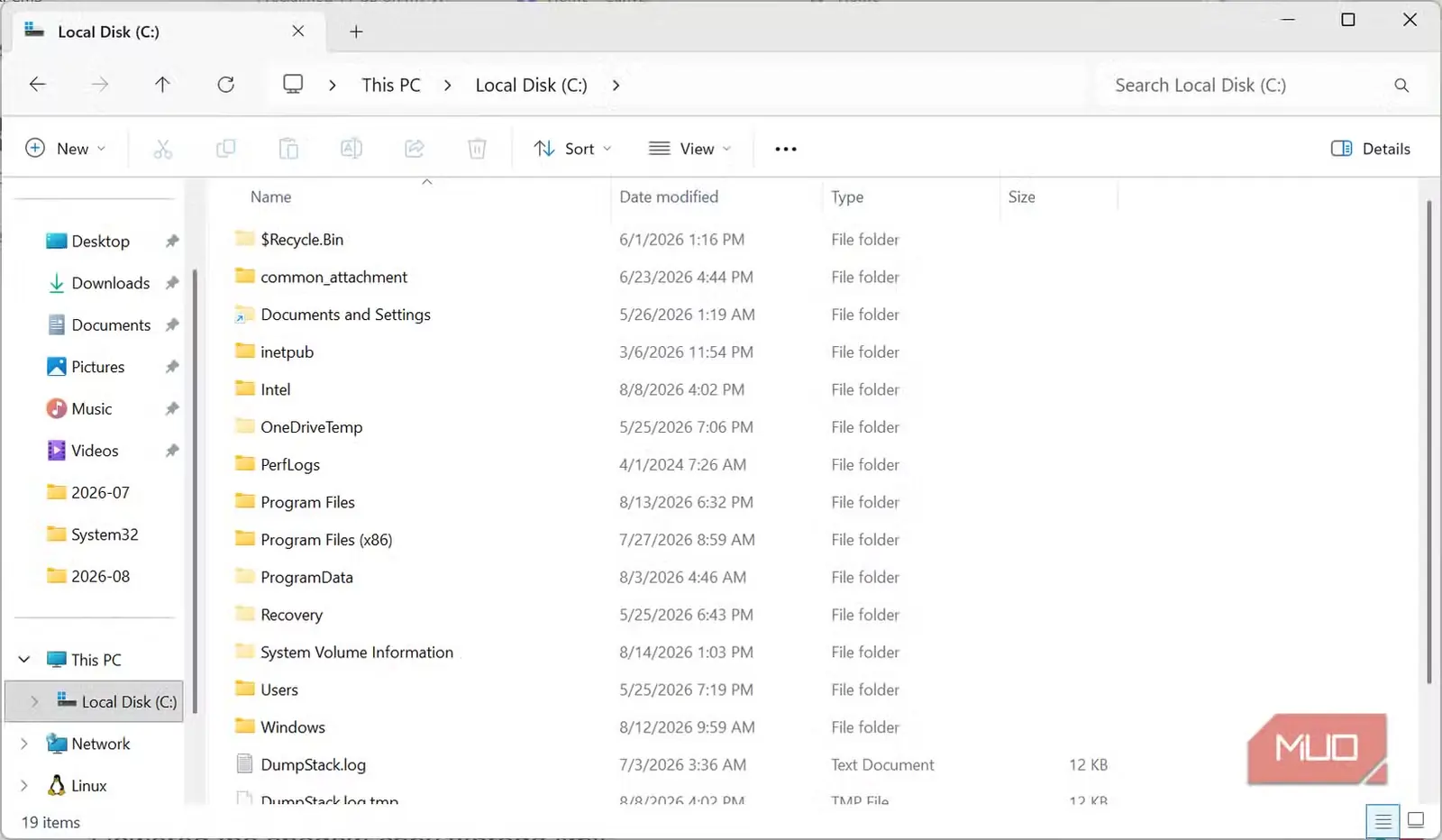Go back with the left arrow
This screenshot has width=1442, height=840.
tap(37, 85)
